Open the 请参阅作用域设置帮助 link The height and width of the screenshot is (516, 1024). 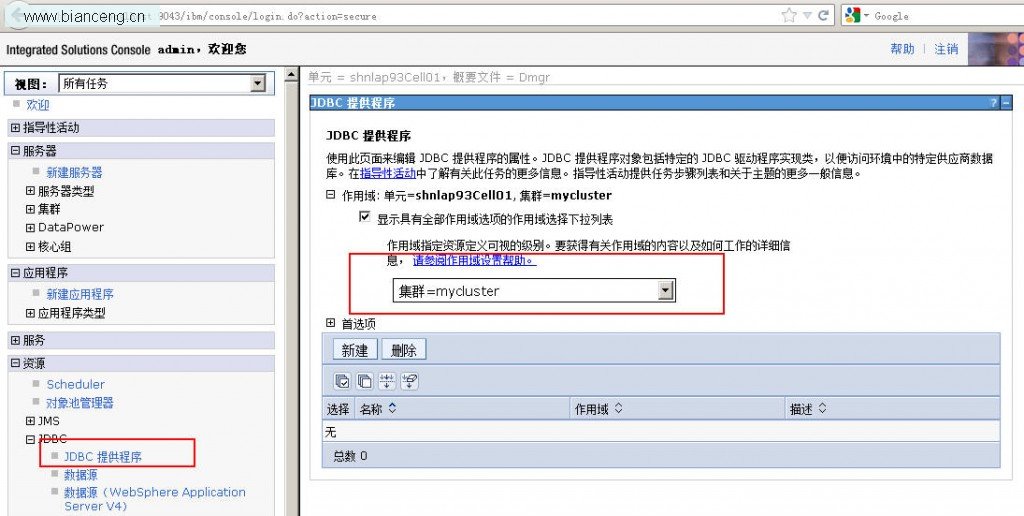pyautogui.click(x=475, y=260)
